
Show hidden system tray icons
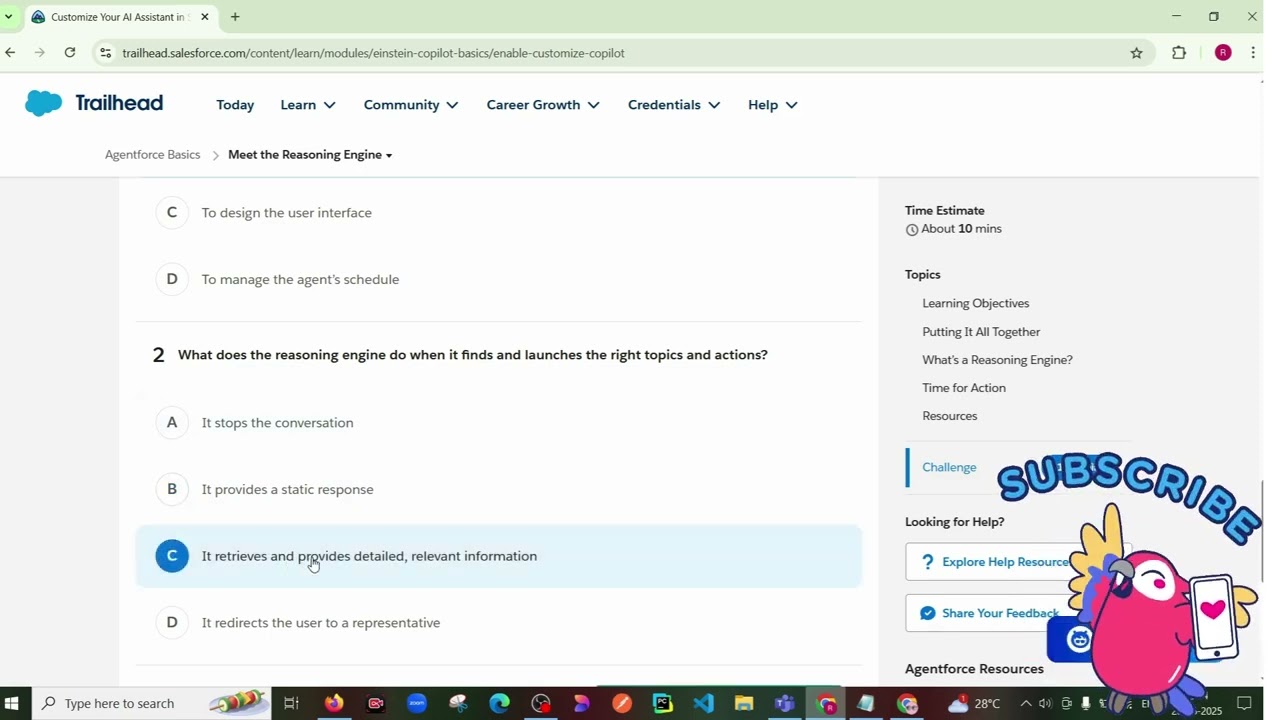[x=1025, y=703]
